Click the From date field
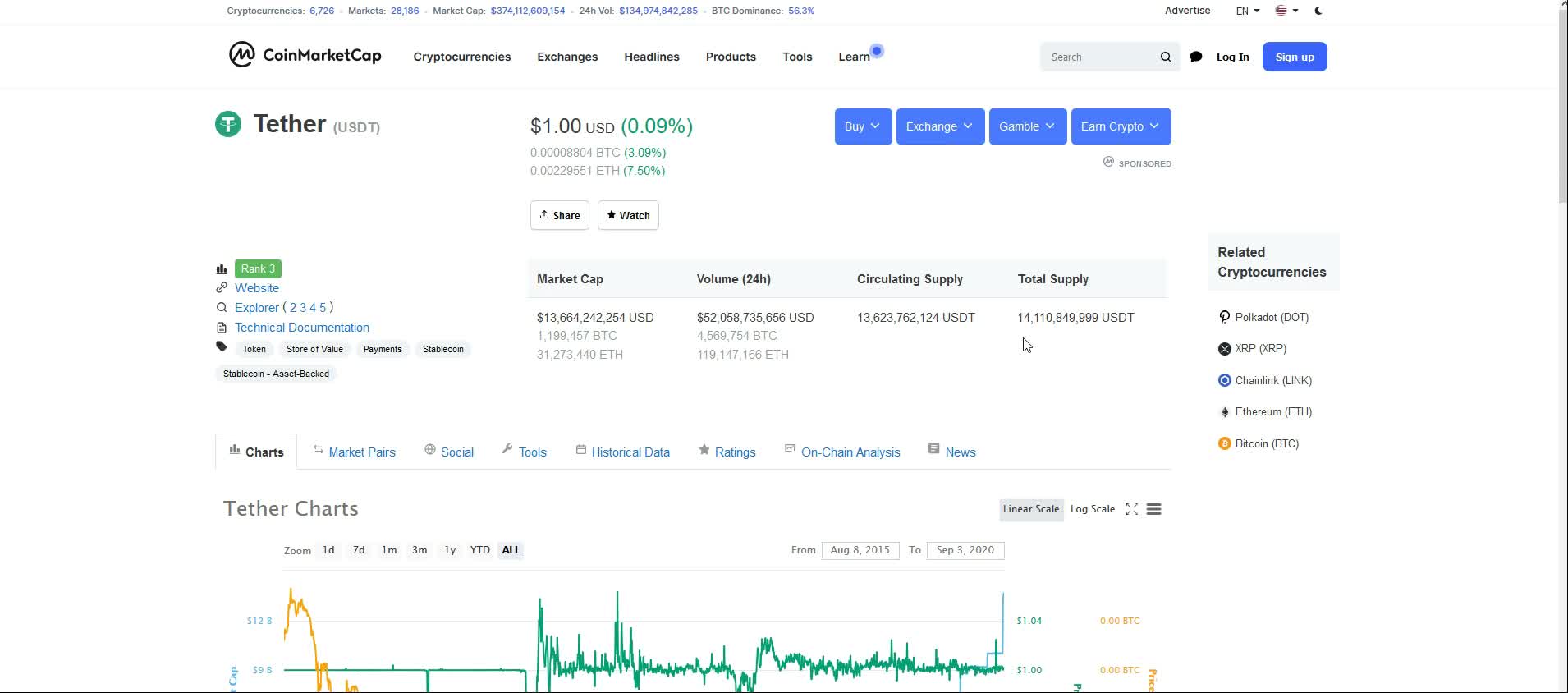1568x693 pixels. 860,550
